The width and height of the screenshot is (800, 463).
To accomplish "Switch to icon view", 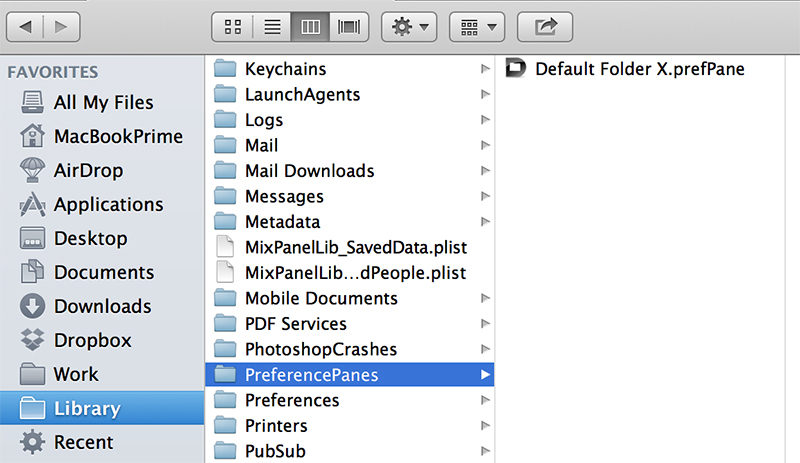I will pyautogui.click(x=233, y=27).
